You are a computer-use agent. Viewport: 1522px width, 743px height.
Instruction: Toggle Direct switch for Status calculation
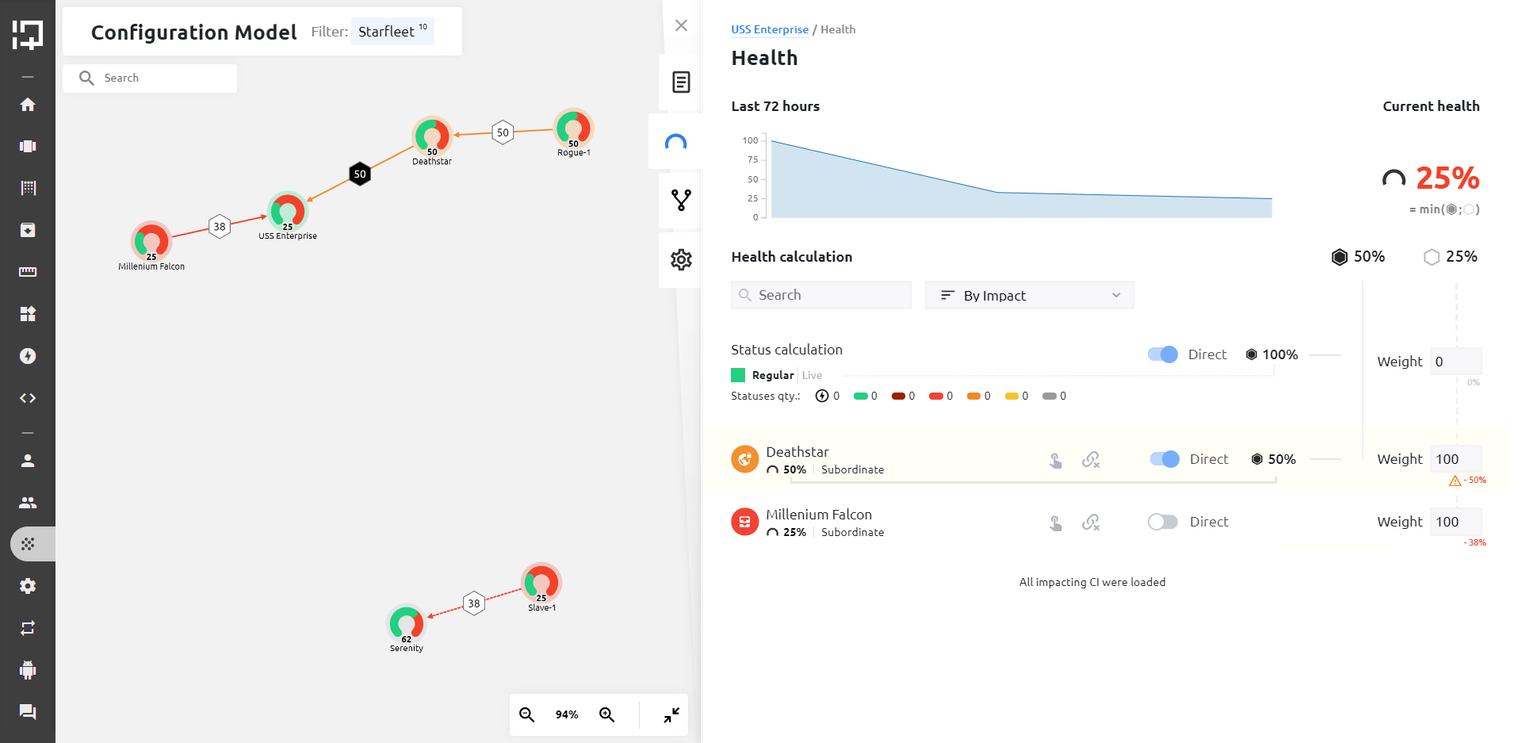click(1163, 354)
